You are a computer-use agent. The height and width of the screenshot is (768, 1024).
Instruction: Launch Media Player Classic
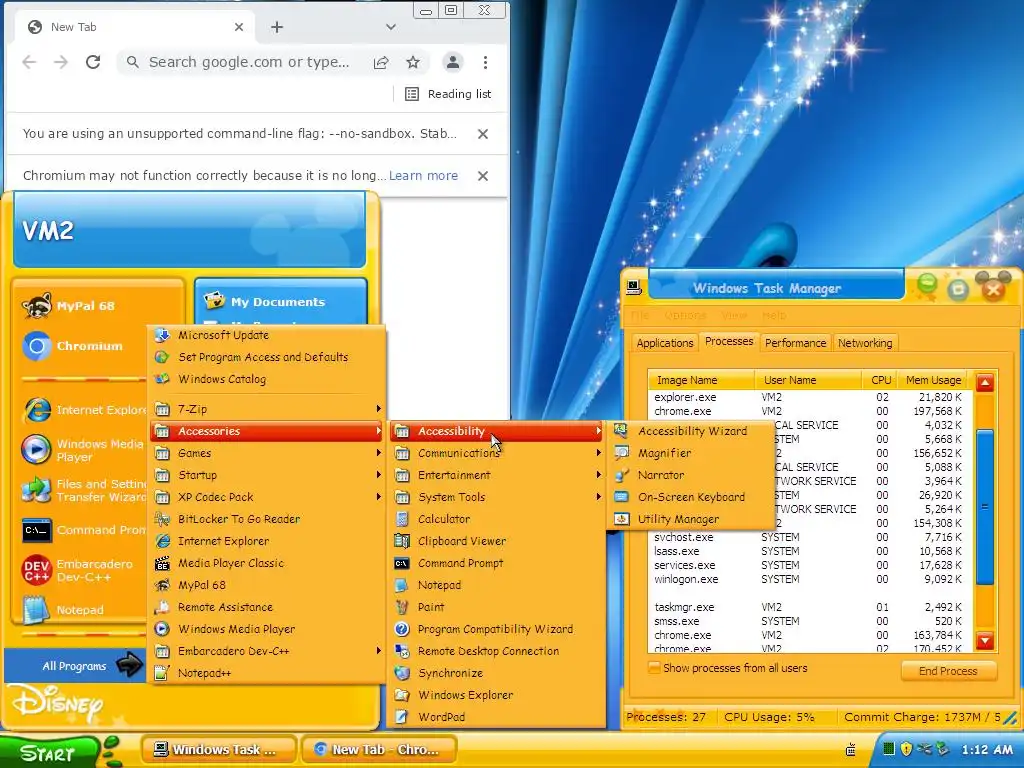click(x=266, y=563)
